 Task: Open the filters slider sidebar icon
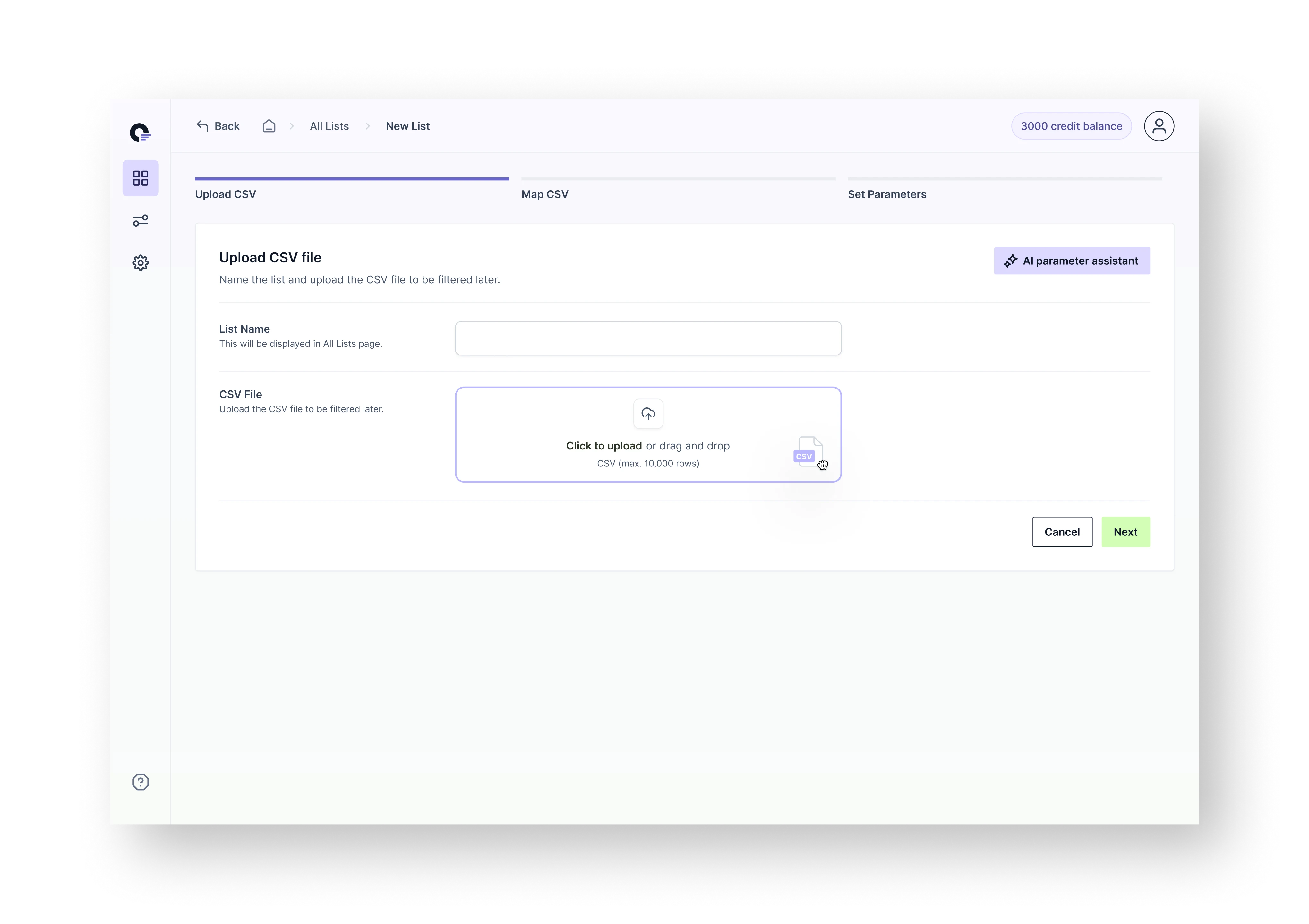click(140, 221)
